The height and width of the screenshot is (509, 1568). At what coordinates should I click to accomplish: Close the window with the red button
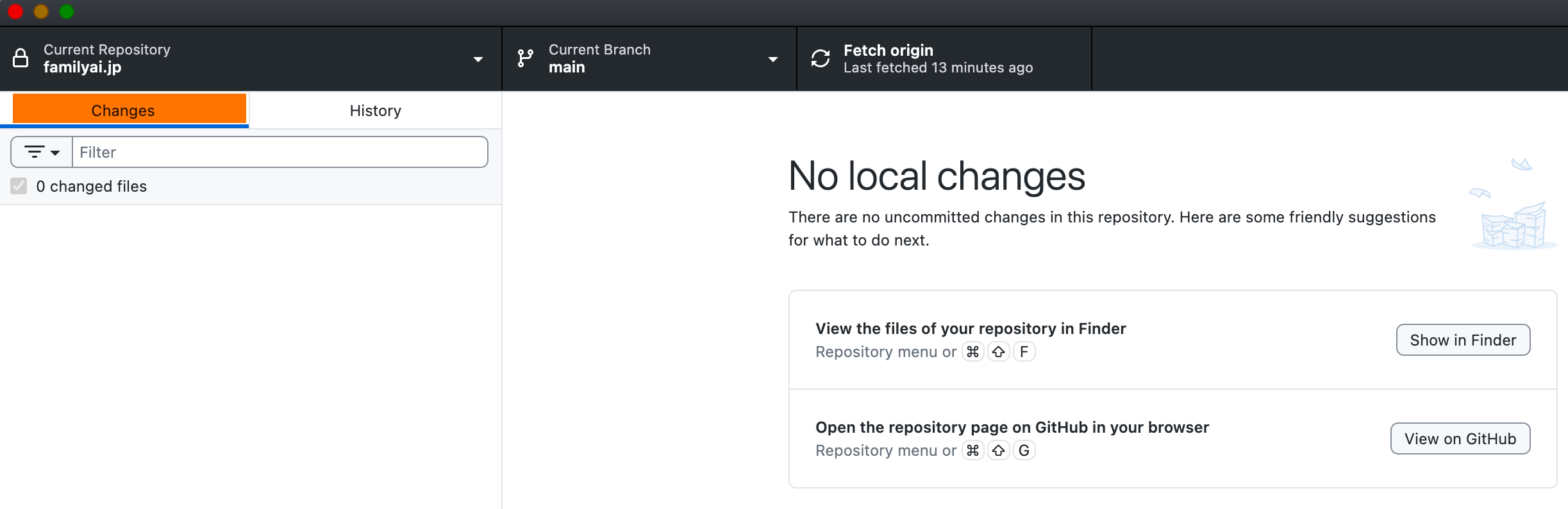pos(15,12)
